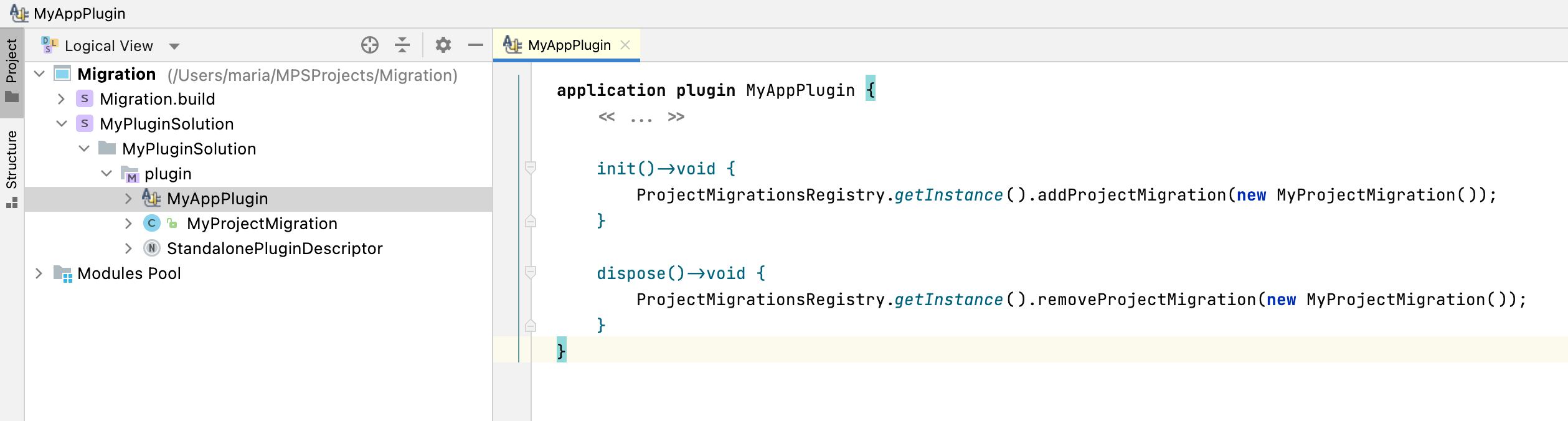The height and width of the screenshot is (421, 1568).
Task: Click the plugin model folder icon
Action: (x=130, y=174)
